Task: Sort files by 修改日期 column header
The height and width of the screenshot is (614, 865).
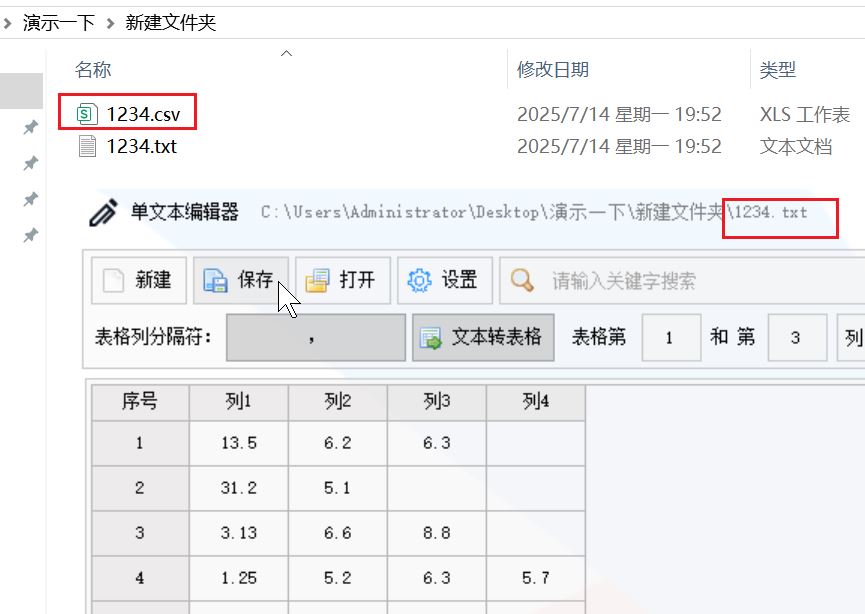Action: tap(552, 70)
